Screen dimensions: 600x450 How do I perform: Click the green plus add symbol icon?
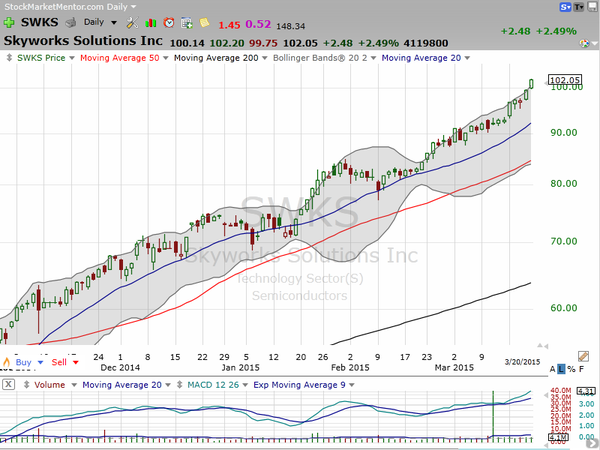pyautogui.click(x=9, y=23)
